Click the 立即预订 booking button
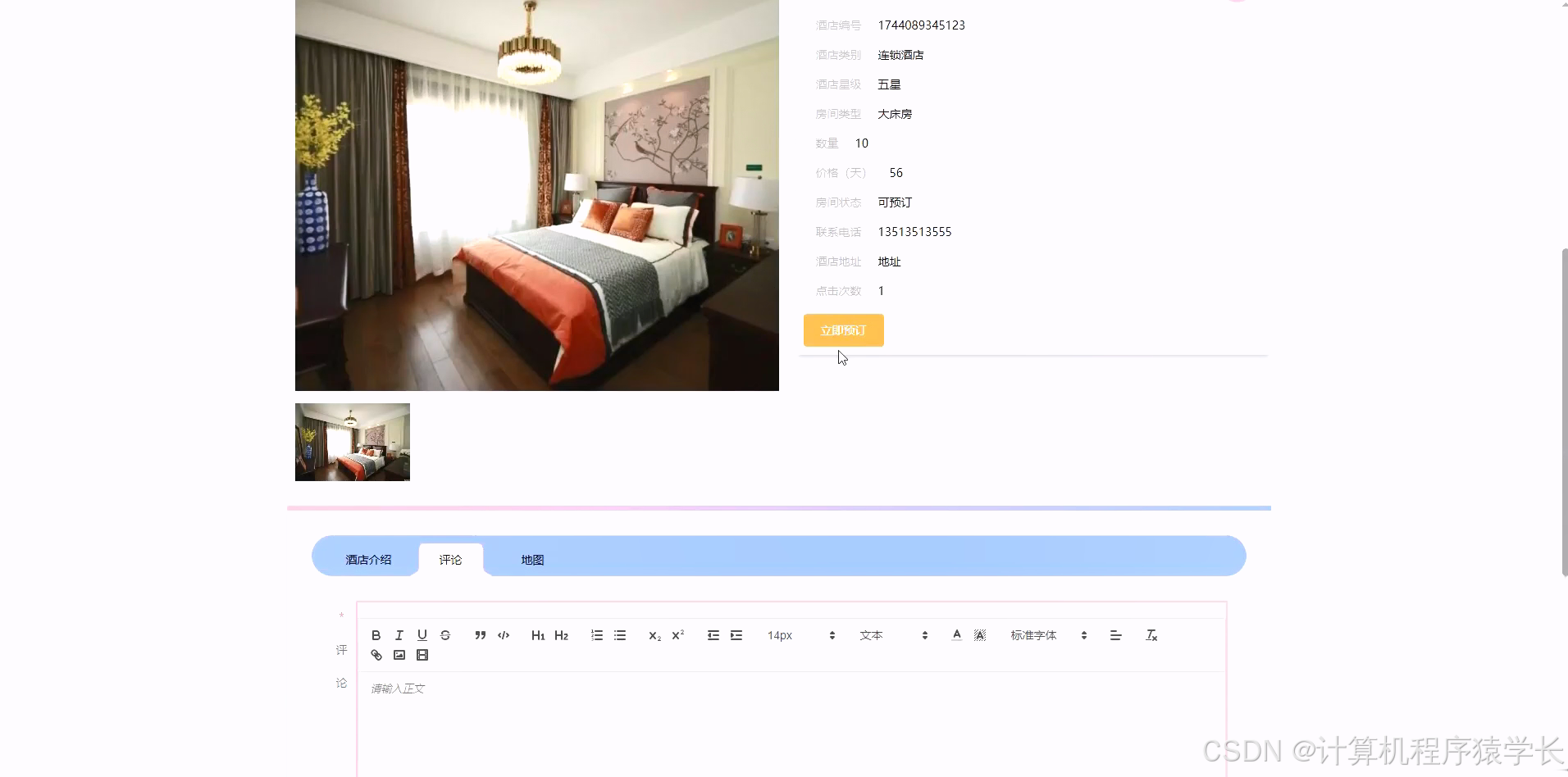Screen dimensions: 1568x777 pos(843,330)
